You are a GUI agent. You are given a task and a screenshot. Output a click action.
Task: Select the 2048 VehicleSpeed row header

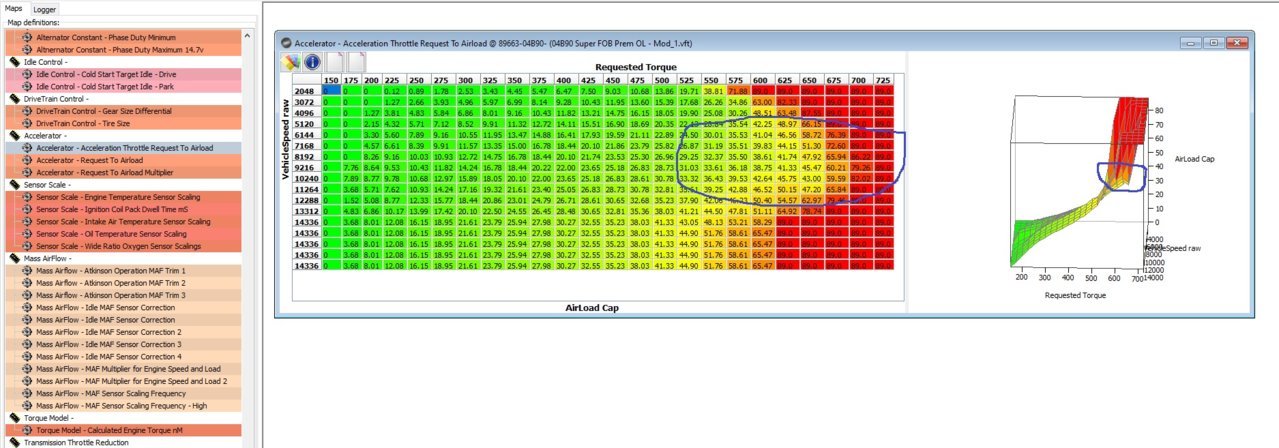pyautogui.click(x=305, y=91)
